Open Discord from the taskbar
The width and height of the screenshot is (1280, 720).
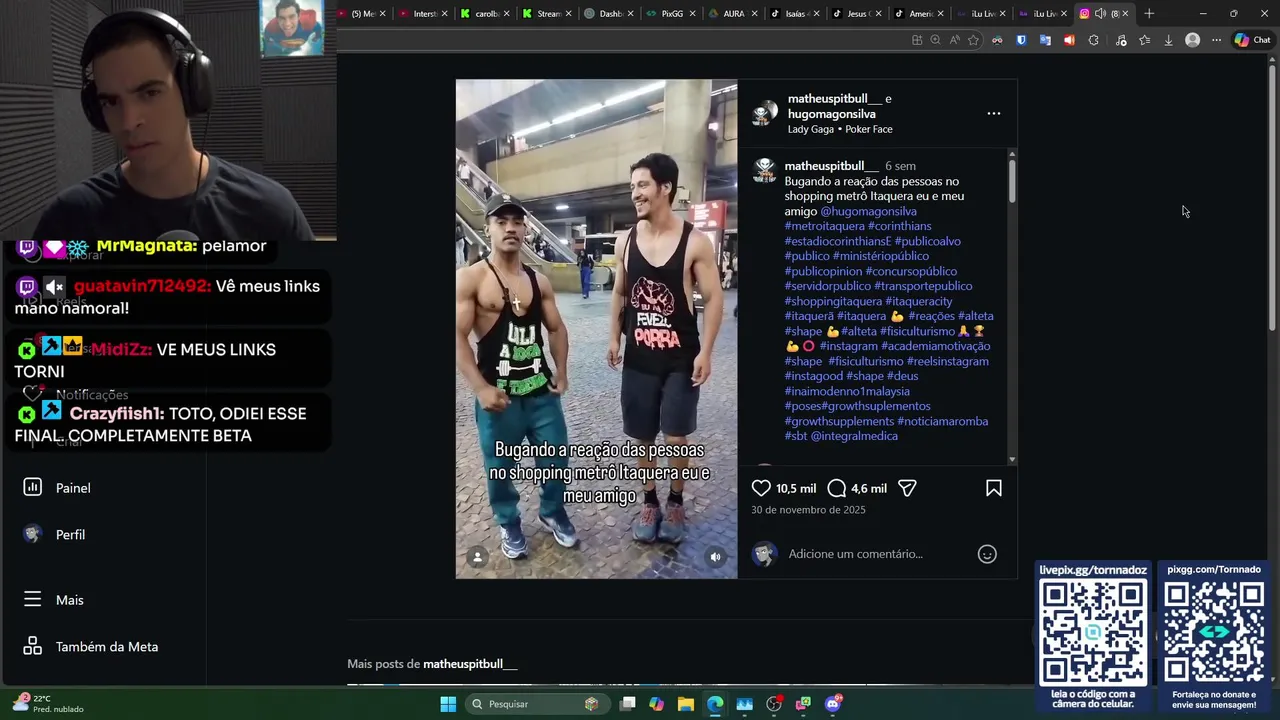click(x=833, y=704)
